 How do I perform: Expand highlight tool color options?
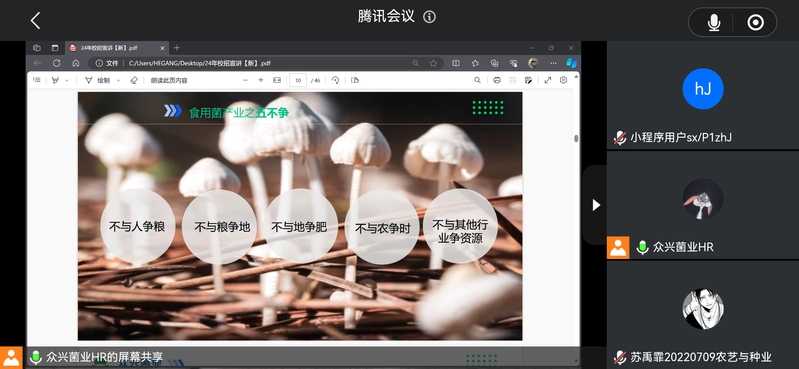click(67, 80)
